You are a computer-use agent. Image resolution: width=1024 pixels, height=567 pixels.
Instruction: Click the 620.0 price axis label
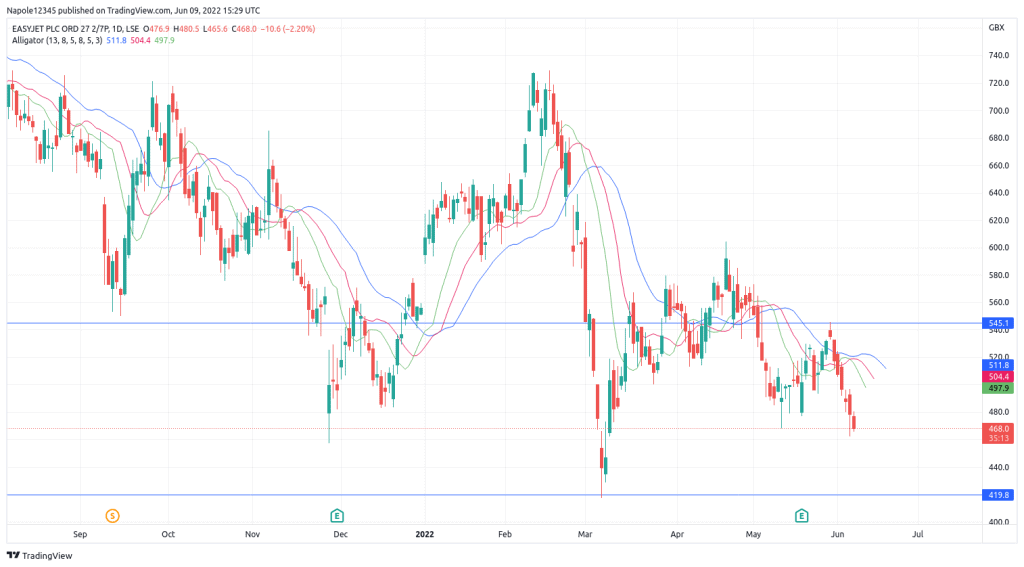pyautogui.click(x=999, y=220)
